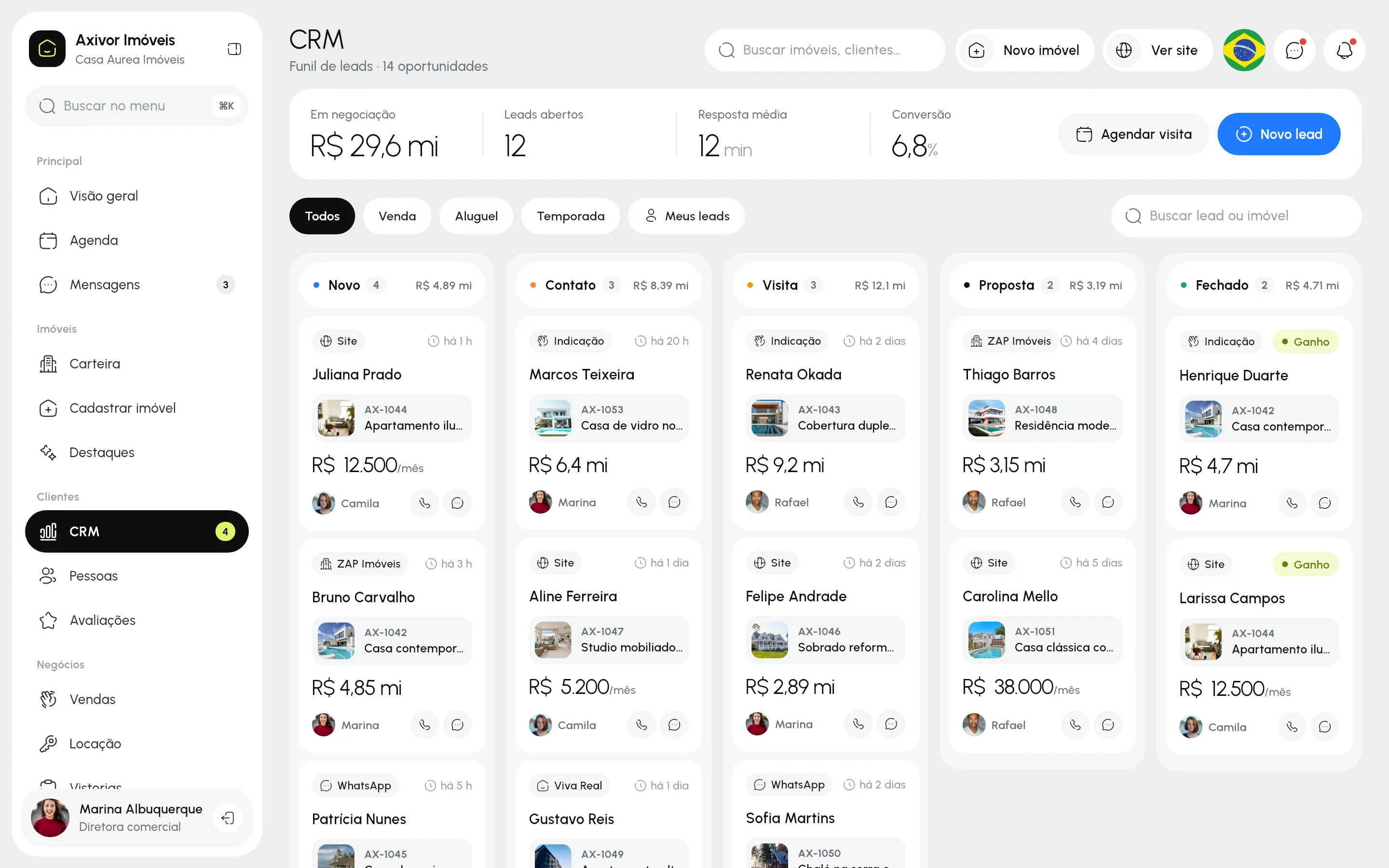This screenshot has height=868, width=1389.
Task: Toggle the Meus leads filter
Action: [x=687, y=216]
